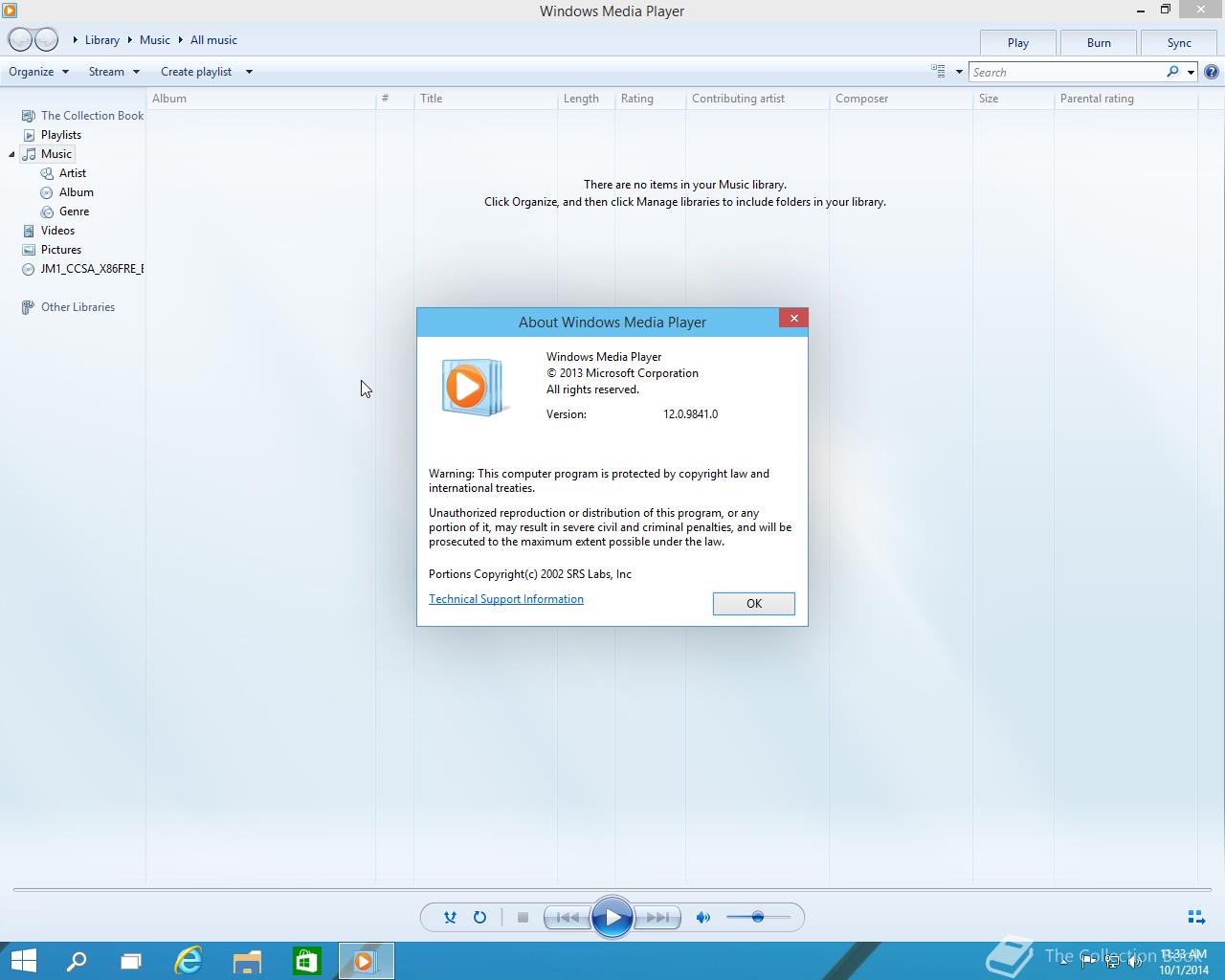
Task: Select the Music note icon in sidebar
Action: click(x=29, y=154)
